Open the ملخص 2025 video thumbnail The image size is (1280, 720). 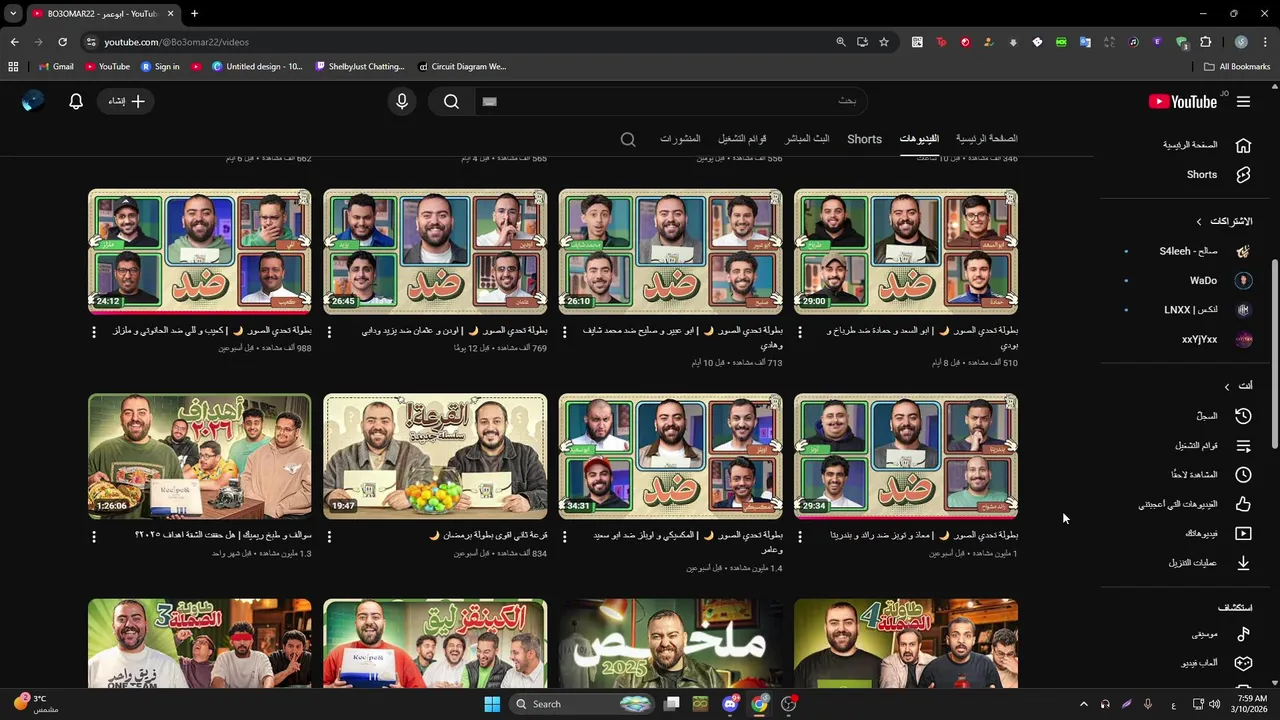(x=670, y=643)
